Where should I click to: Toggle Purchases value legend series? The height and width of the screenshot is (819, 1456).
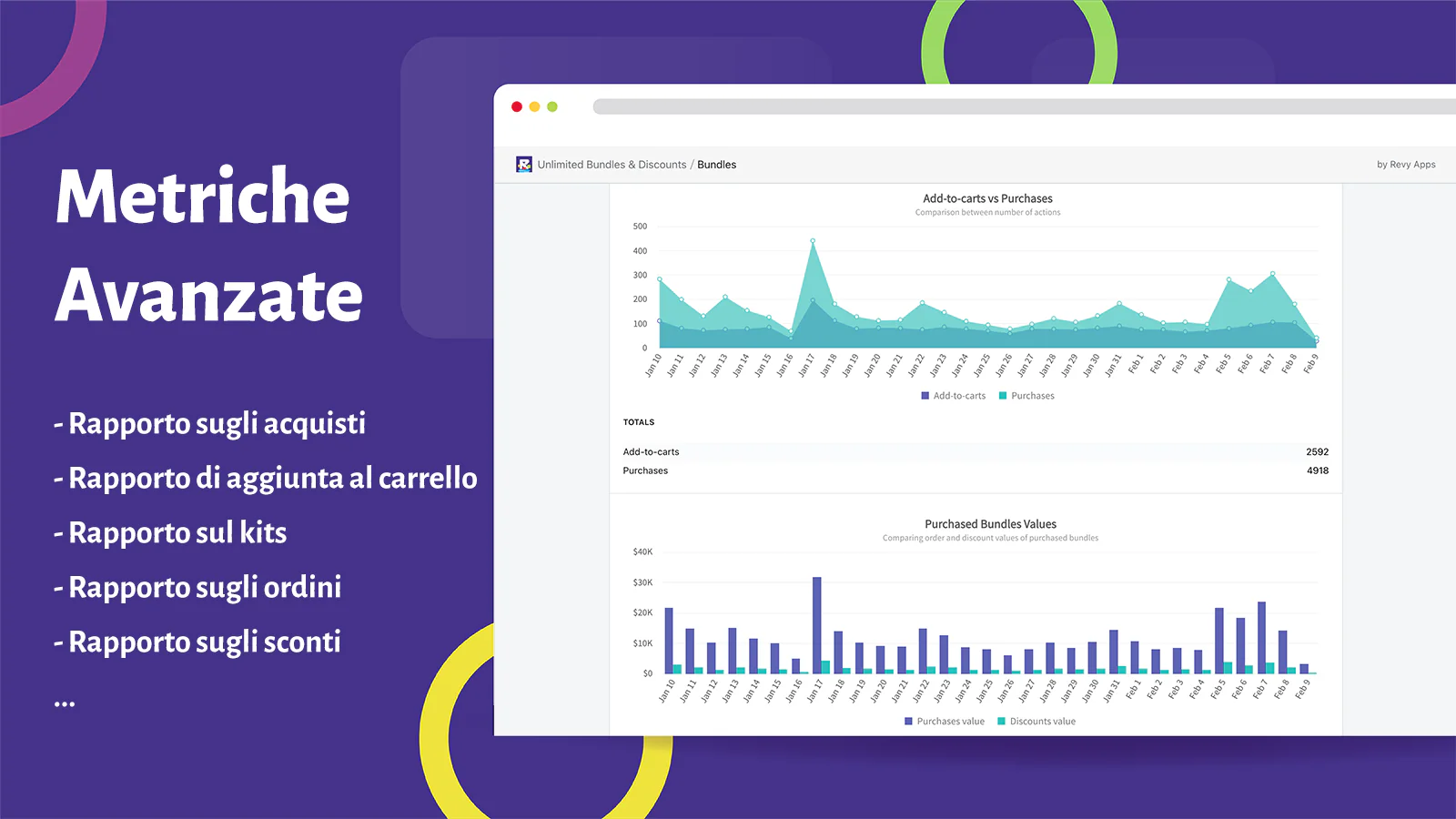click(945, 722)
